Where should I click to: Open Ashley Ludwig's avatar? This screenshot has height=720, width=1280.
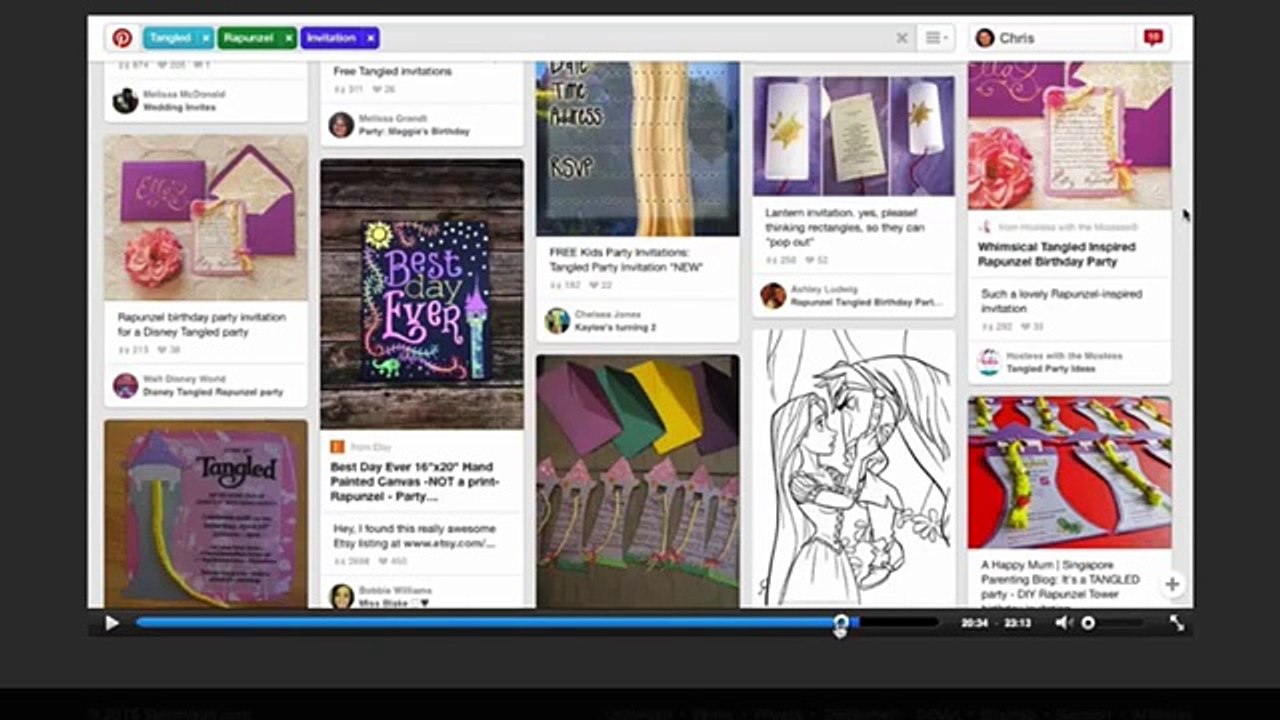click(x=773, y=295)
